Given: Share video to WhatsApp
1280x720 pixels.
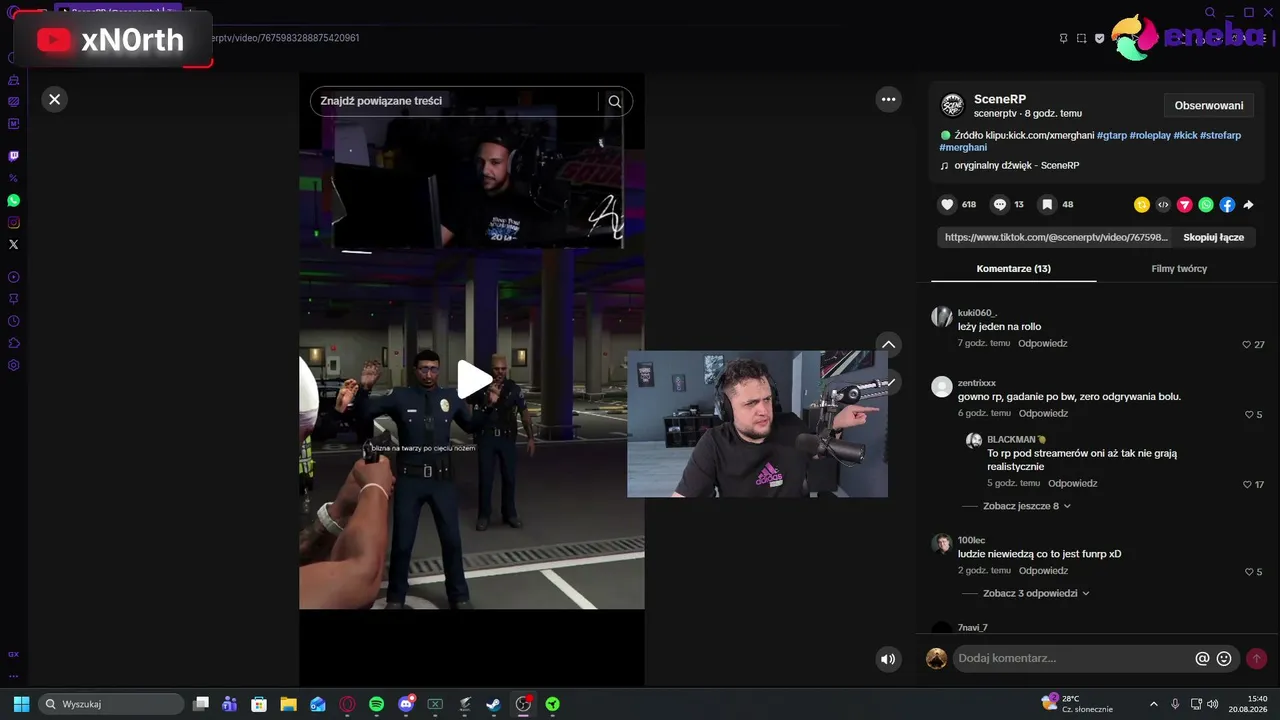Looking at the screenshot, I should [1206, 205].
